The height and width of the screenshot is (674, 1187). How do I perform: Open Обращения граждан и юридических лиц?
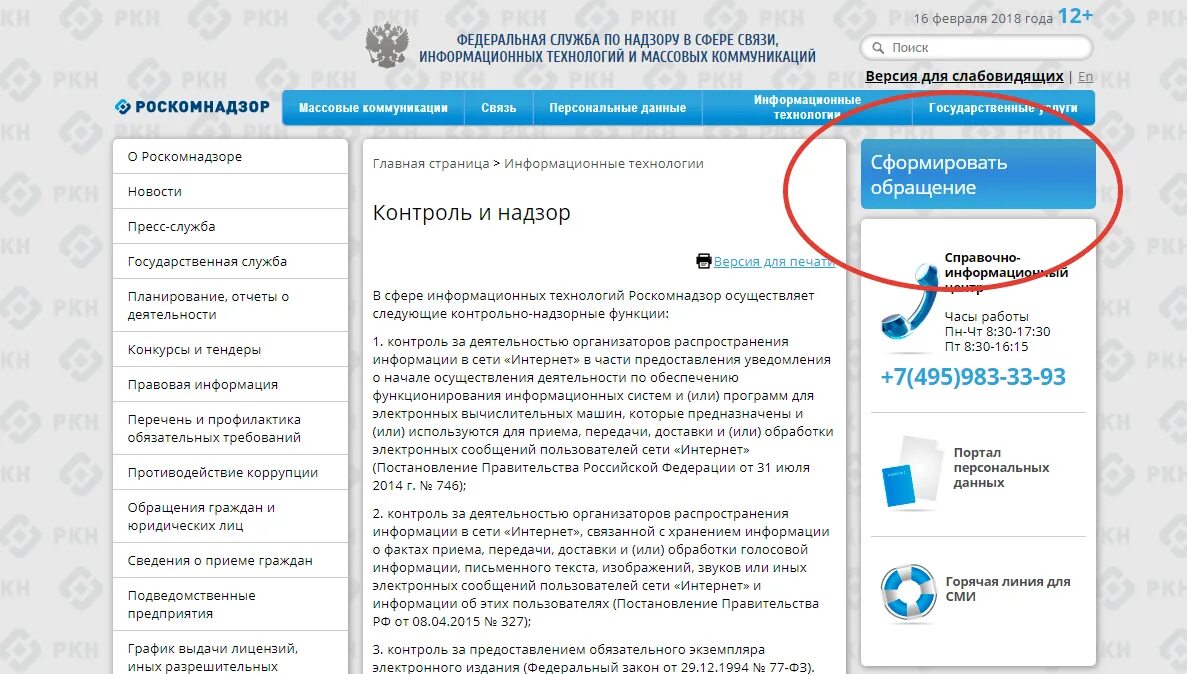(230, 516)
